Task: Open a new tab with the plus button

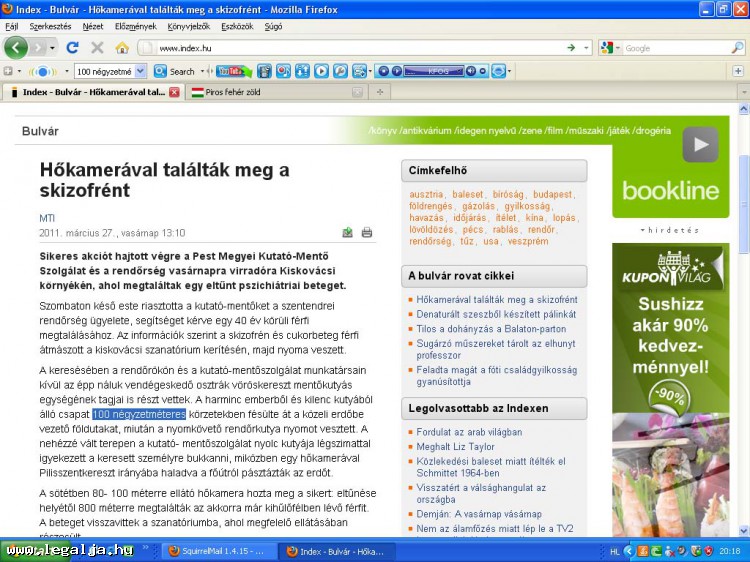Action: coord(380,92)
